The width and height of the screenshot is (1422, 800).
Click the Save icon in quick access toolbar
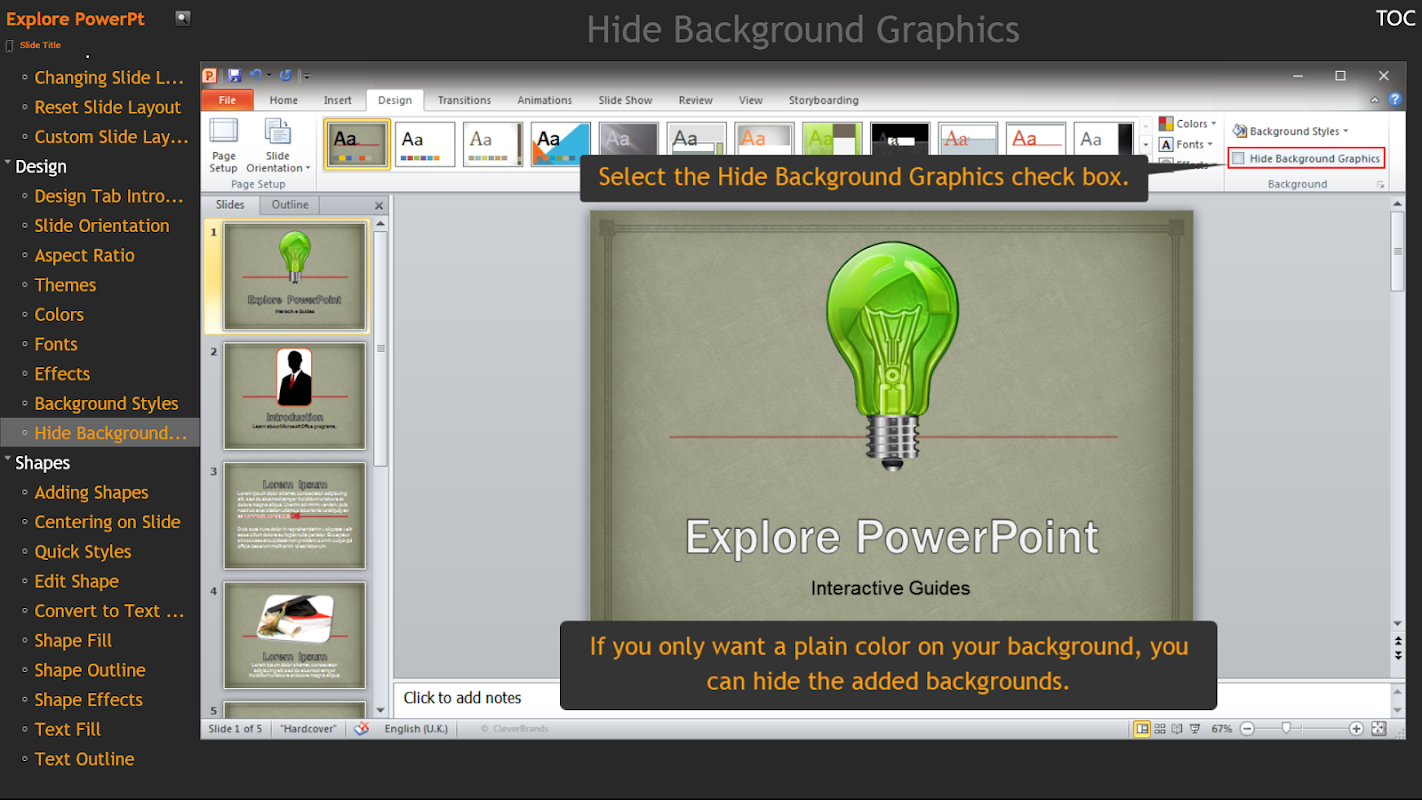pyautogui.click(x=234, y=76)
